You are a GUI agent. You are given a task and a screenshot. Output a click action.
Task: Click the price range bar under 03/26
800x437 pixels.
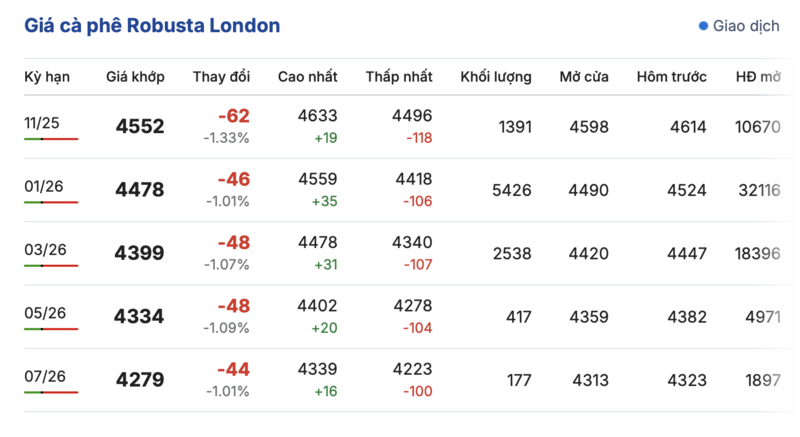point(51,266)
